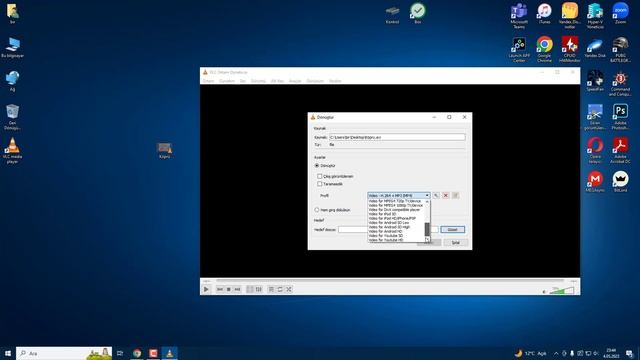Select the Dönüştür radio button
Screen dimensions: 640x360
pyautogui.click(x=317, y=166)
